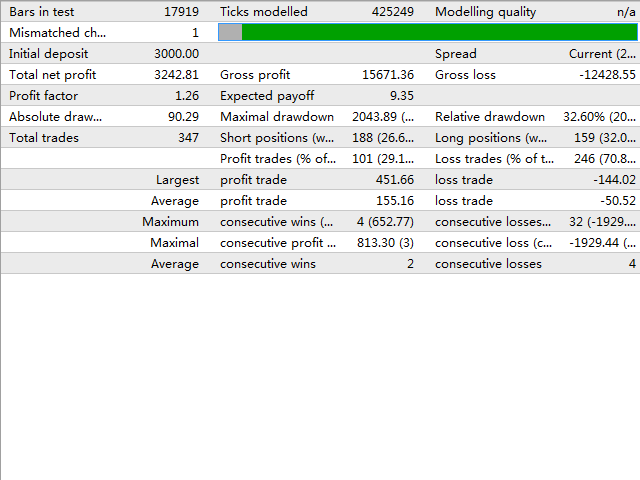Select the consecutive profit value 813.30 (3)
Image resolution: width=640 pixels, height=480 pixels.
[385, 243]
